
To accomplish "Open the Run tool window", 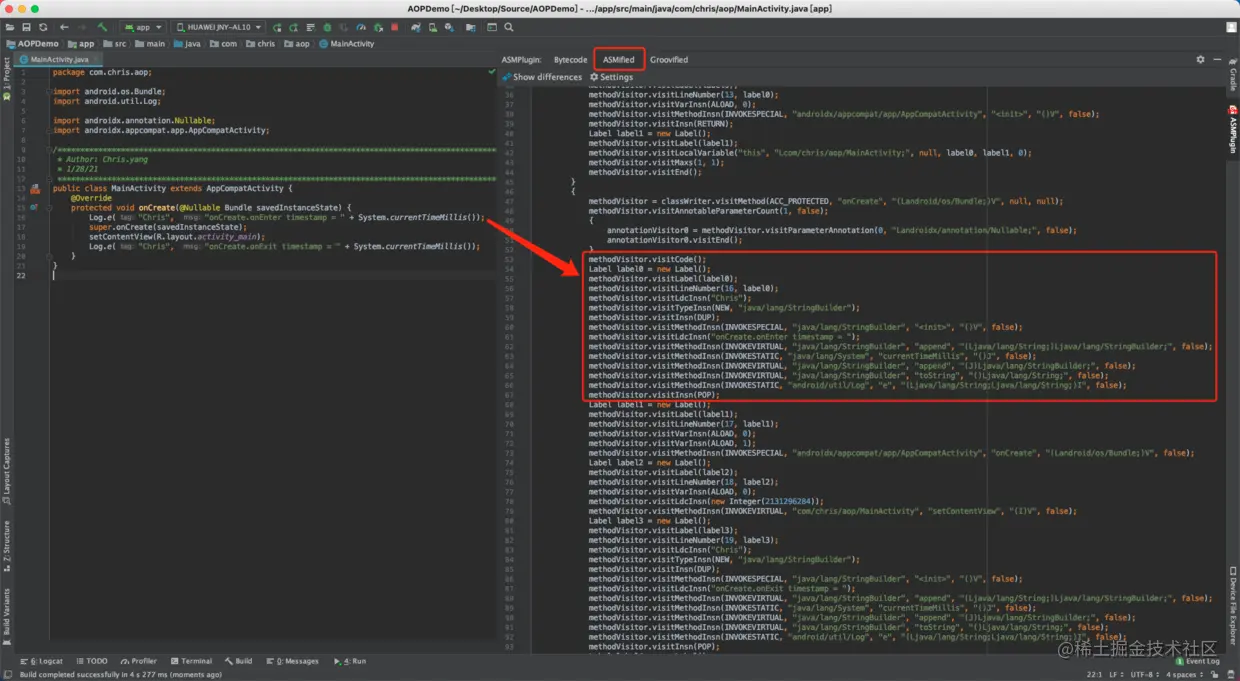I will click(349, 661).
